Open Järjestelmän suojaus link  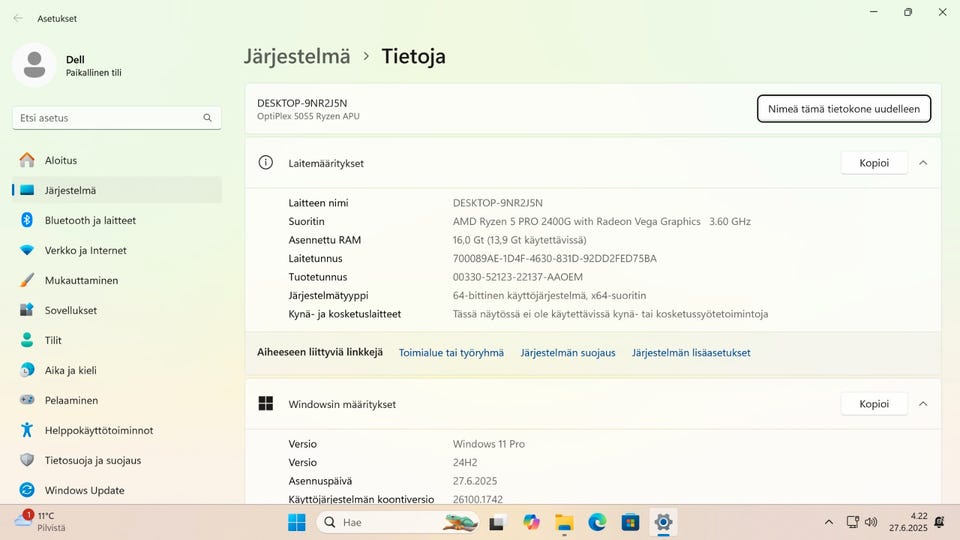click(568, 353)
